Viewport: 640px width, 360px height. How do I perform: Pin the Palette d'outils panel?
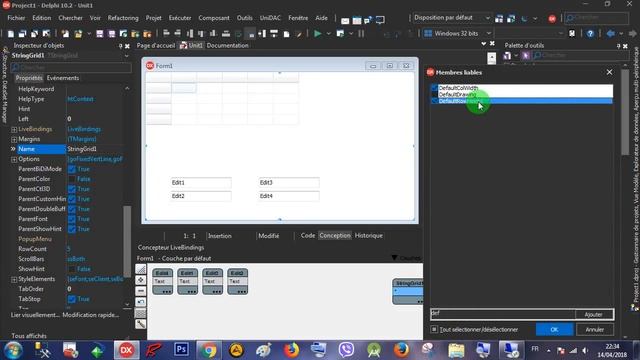pyautogui.click(x=618, y=46)
